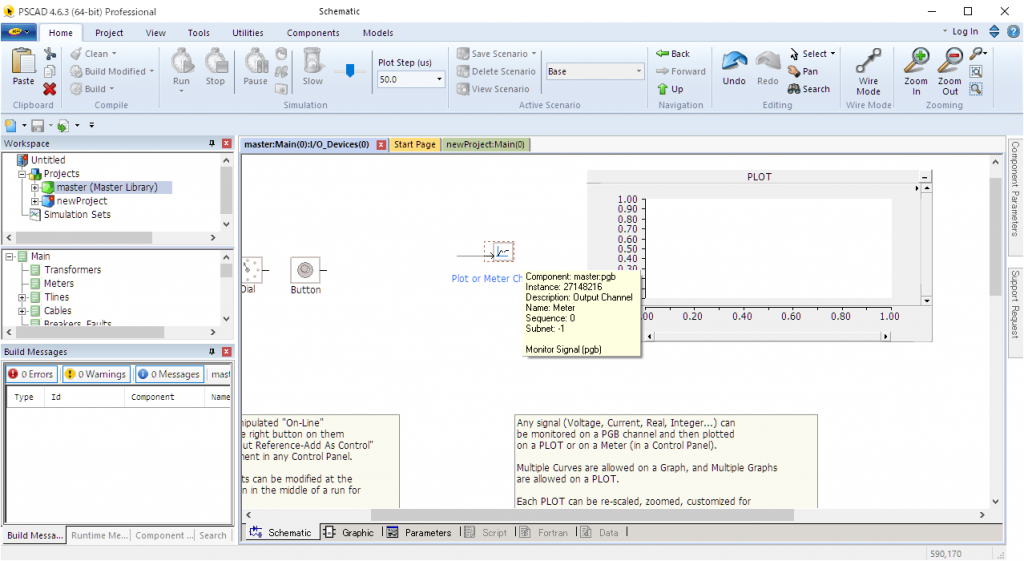Viewport: 1024px width, 561px height.
Task: Toggle the 0 Warnings filter
Action: [96, 374]
